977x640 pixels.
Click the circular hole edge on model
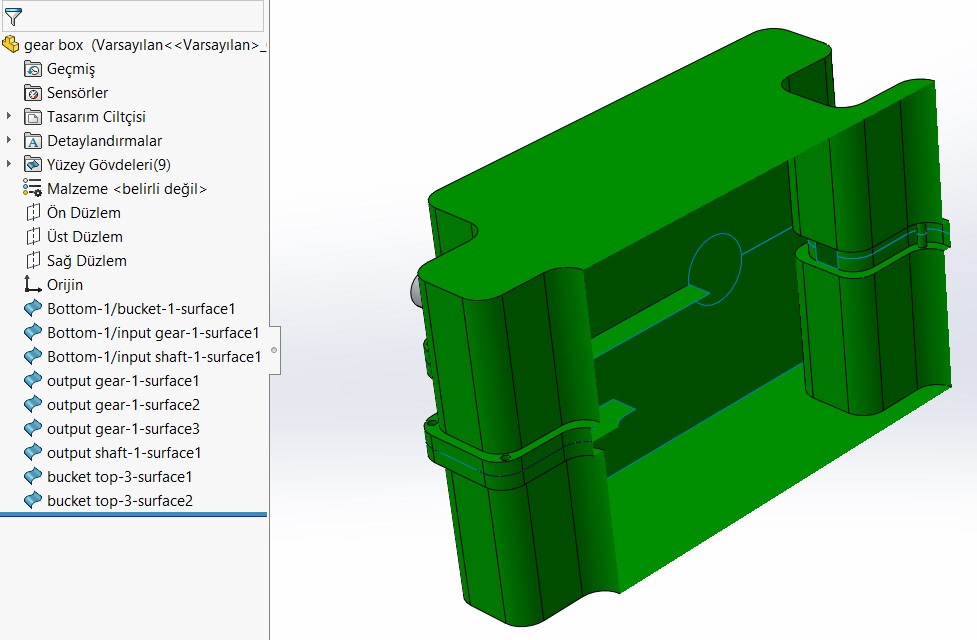click(x=715, y=269)
